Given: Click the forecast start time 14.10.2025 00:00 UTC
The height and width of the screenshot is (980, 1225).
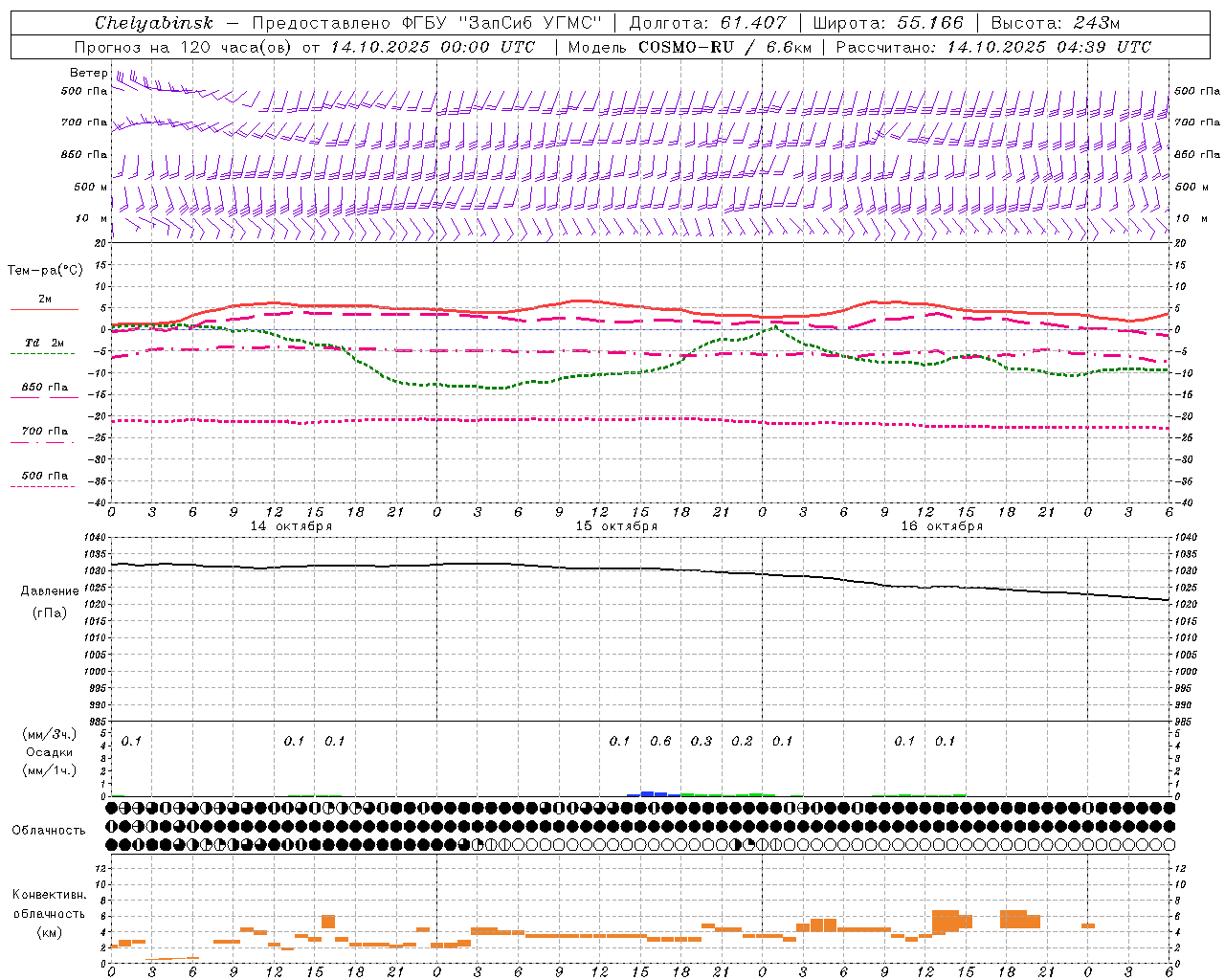Looking at the screenshot, I should (433, 47).
